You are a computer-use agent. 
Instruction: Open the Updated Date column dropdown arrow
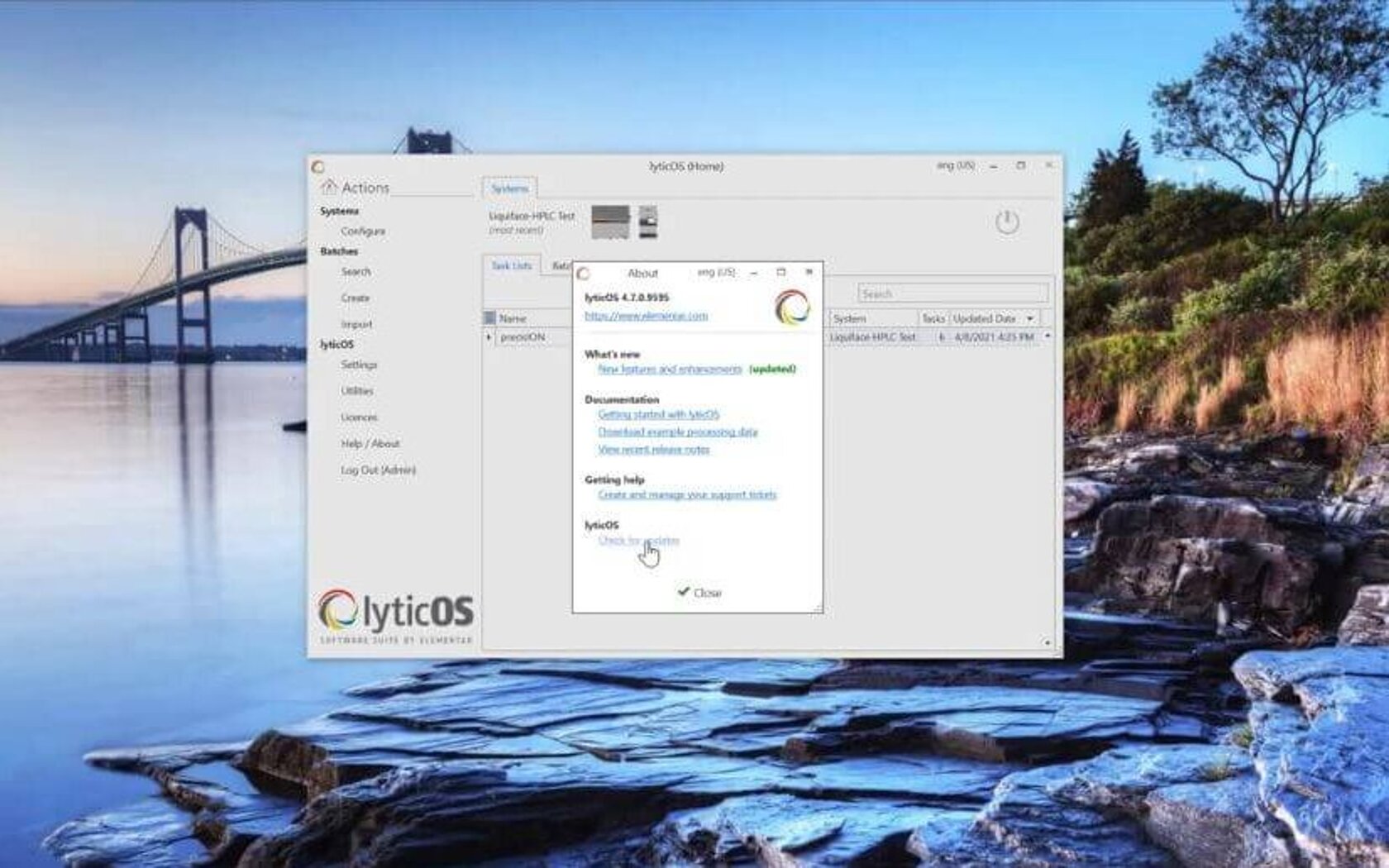point(1030,318)
